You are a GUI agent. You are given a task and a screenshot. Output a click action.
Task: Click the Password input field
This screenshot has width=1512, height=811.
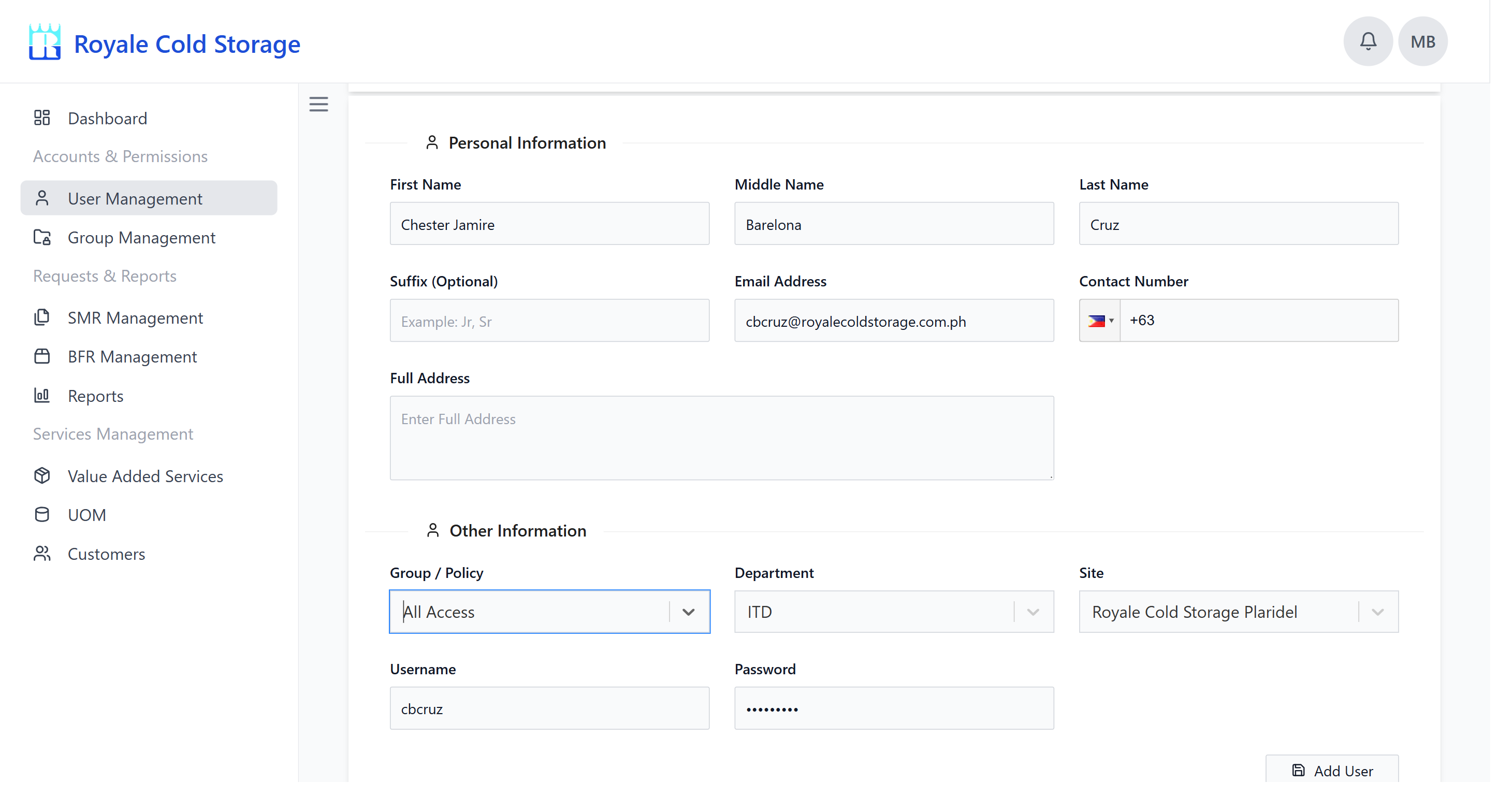(x=893, y=709)
